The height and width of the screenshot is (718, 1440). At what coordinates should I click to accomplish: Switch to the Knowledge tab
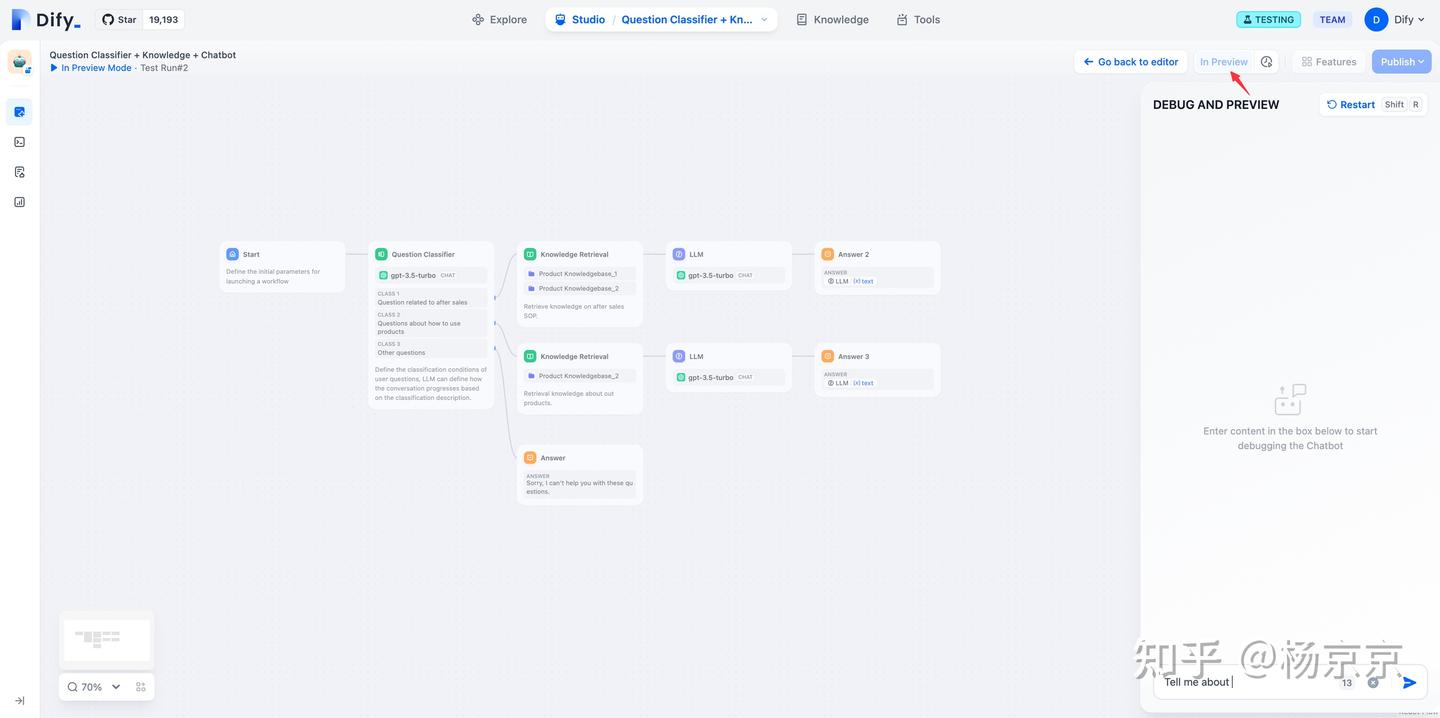point(832,19)
